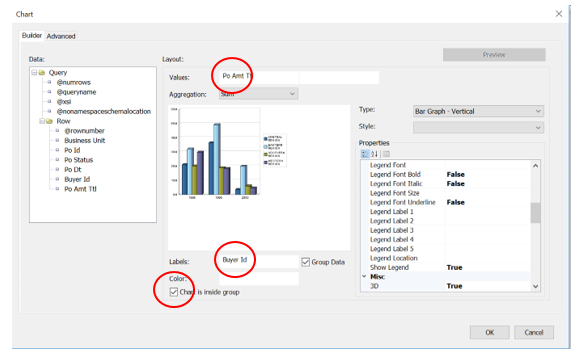Click properties scrollbar down arrow
The image size is (583, 362).
click(535, 286)
